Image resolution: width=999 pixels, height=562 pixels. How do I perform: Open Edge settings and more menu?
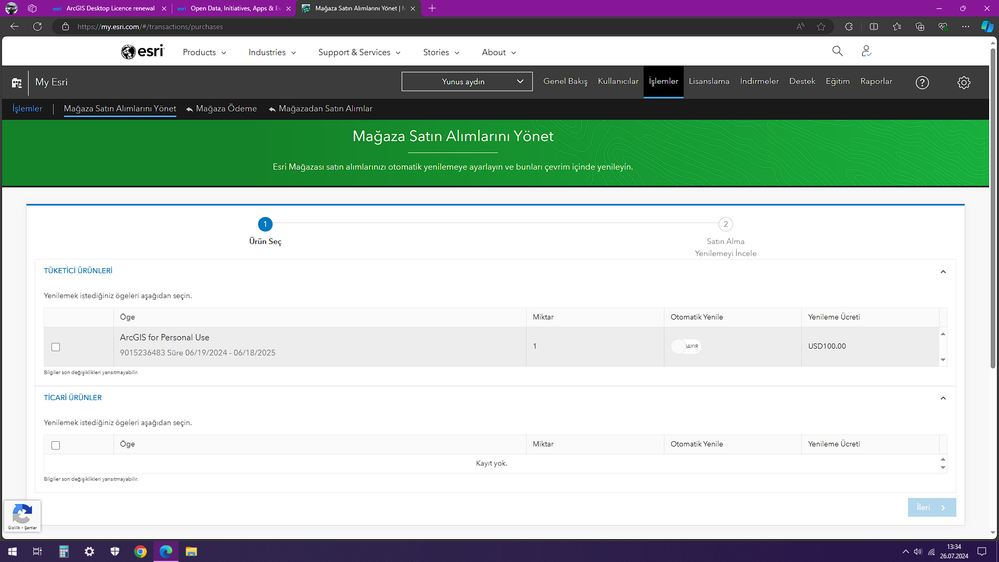[x=966, y=27]
